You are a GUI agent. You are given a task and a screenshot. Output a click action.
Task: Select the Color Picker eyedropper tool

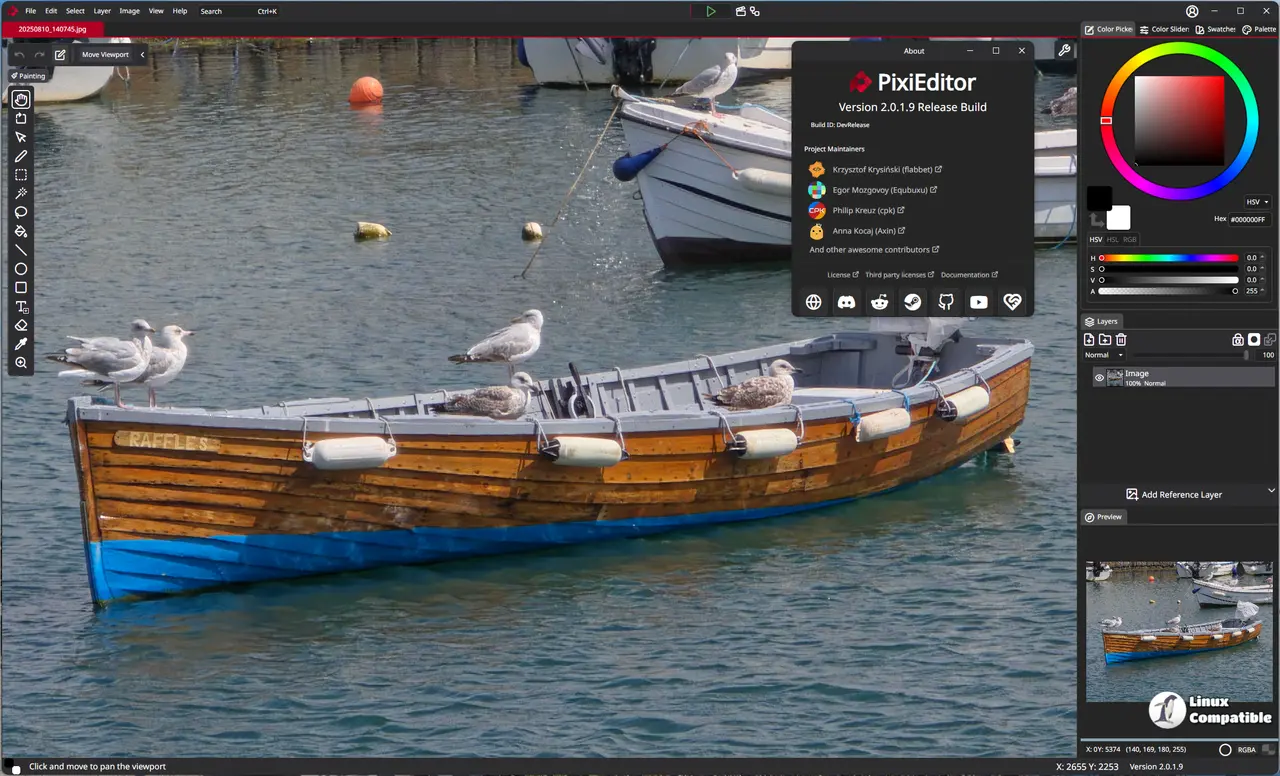click(21, 344)
